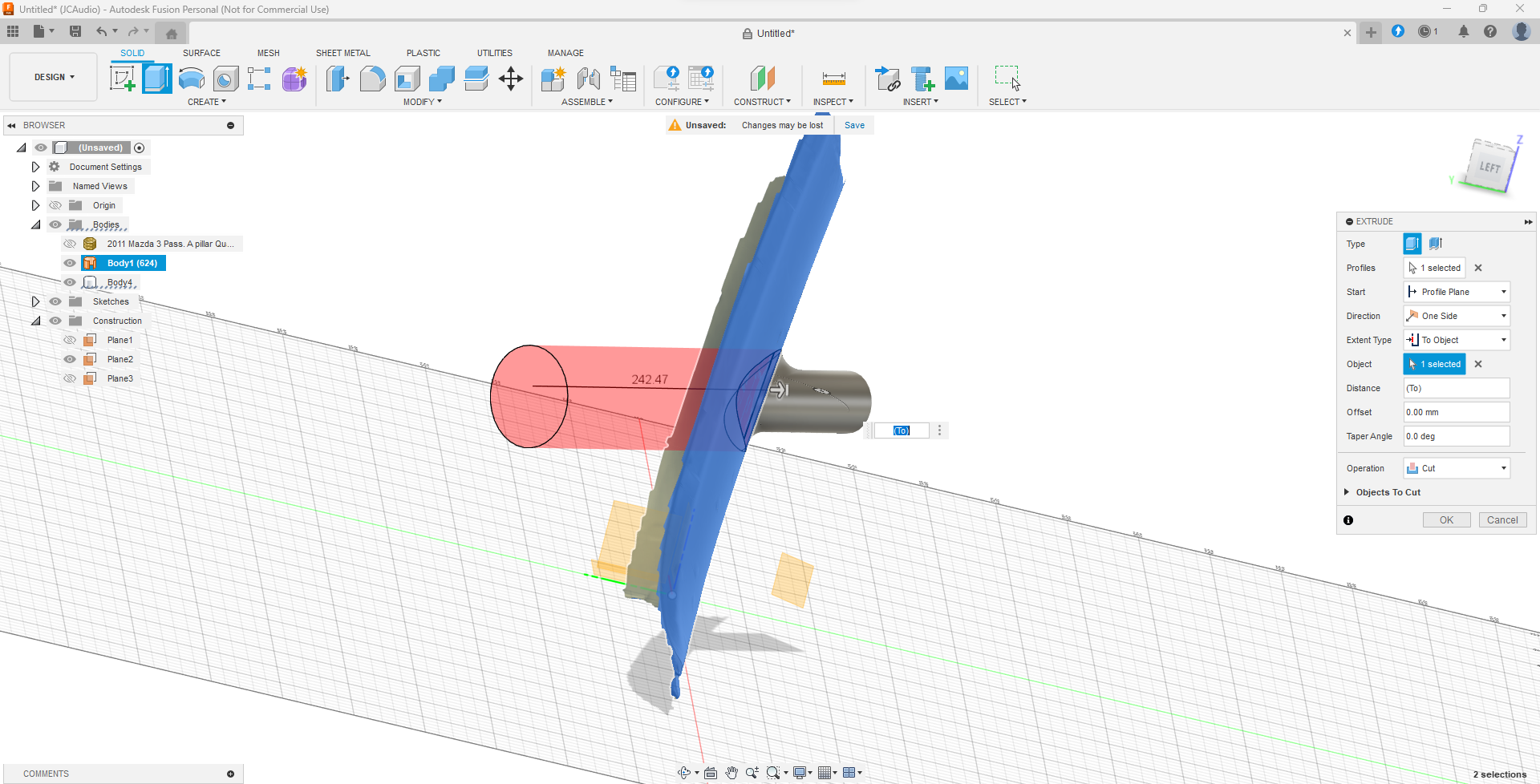
Task: Open the Joint tool
Action: [588, 79]
